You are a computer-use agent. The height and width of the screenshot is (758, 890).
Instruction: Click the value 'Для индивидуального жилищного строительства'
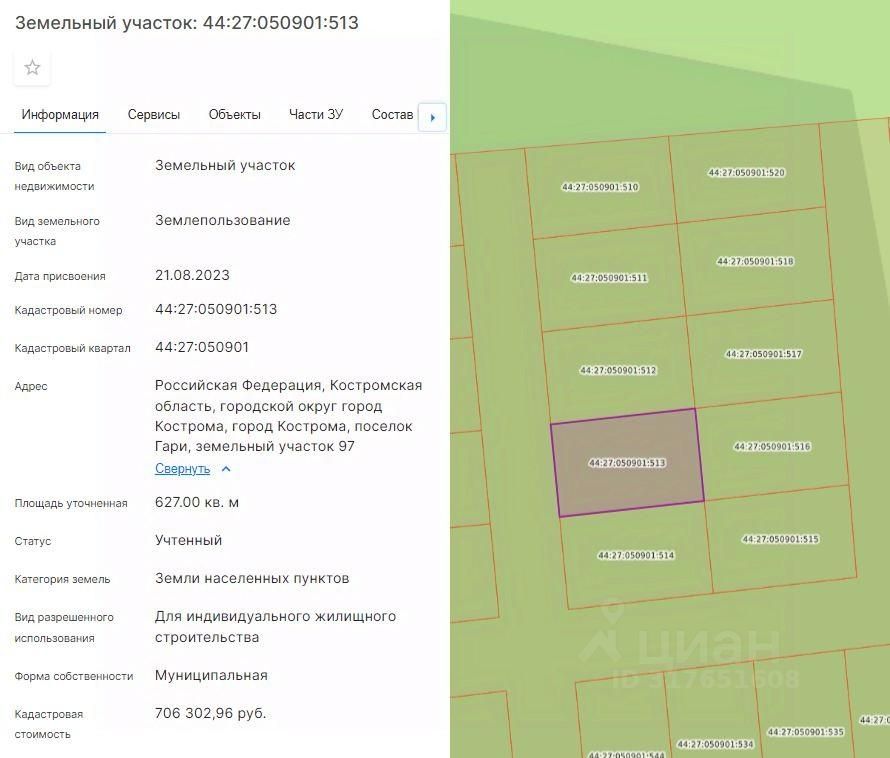click(275, 627)
